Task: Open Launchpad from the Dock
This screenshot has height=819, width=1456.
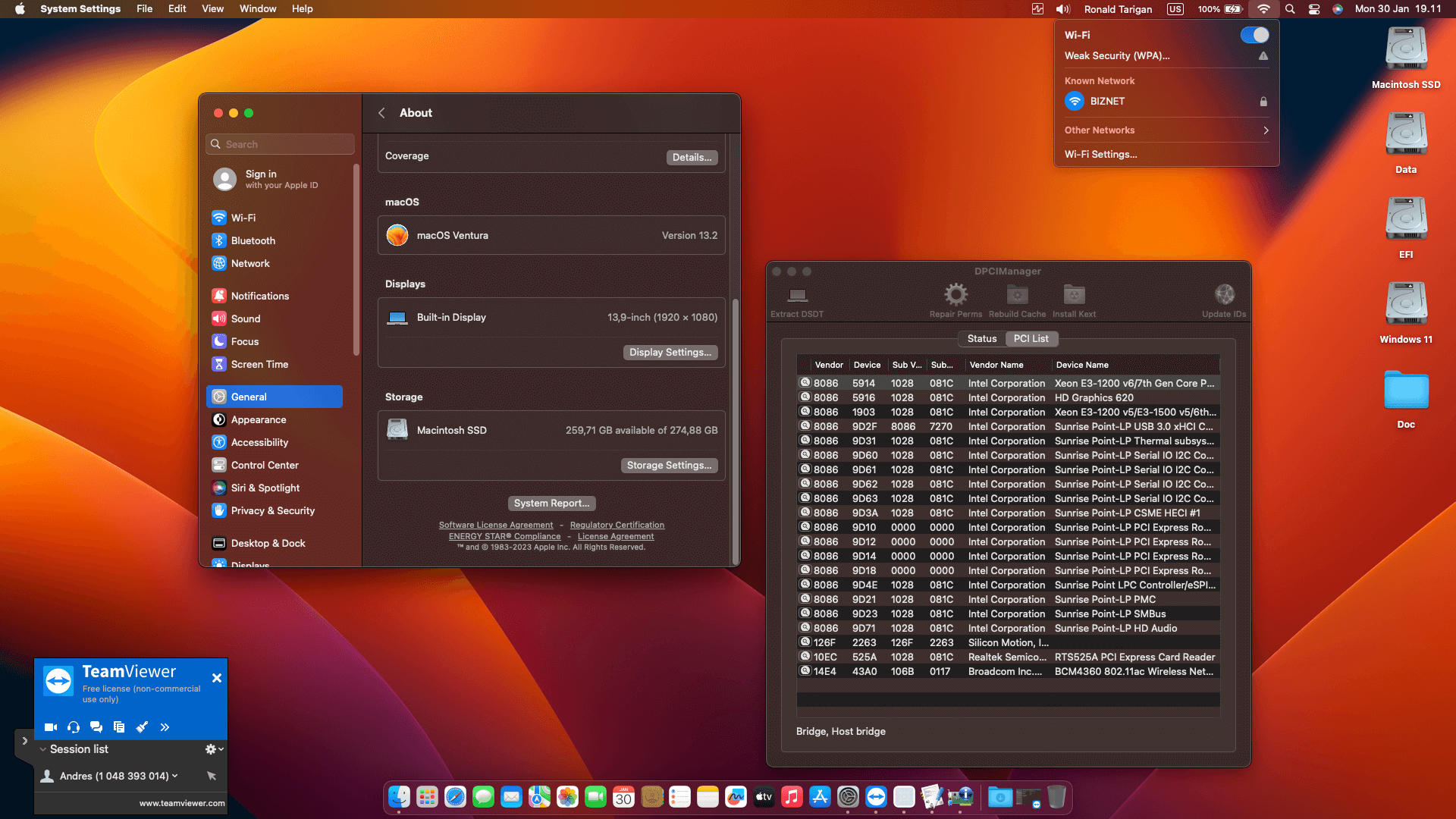Action: pyautogui.click(x=427, y=797)
